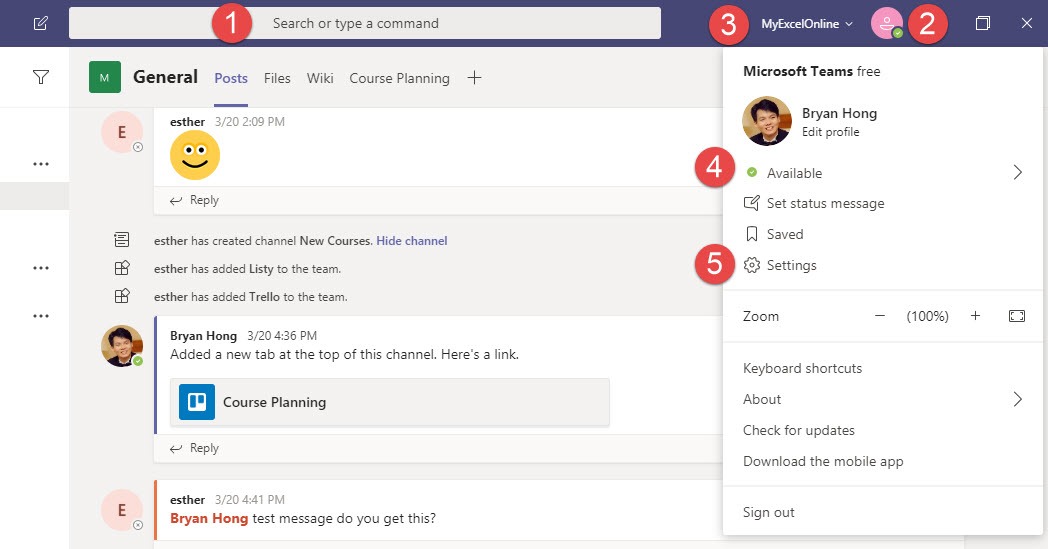Viewport: 1048px width, 549px height.
Task: Click the Hide channel link
Action: (412, 241)
